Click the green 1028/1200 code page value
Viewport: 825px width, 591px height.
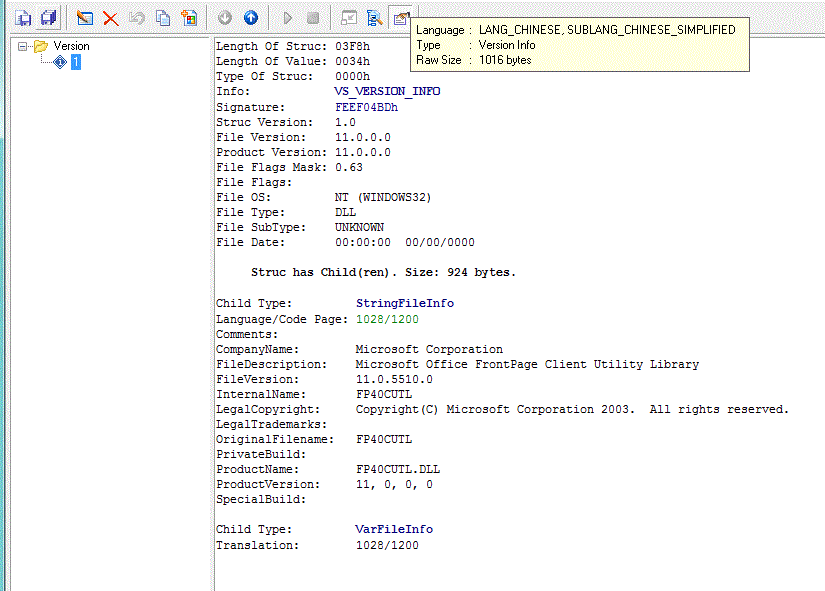[x=387, y=319]
